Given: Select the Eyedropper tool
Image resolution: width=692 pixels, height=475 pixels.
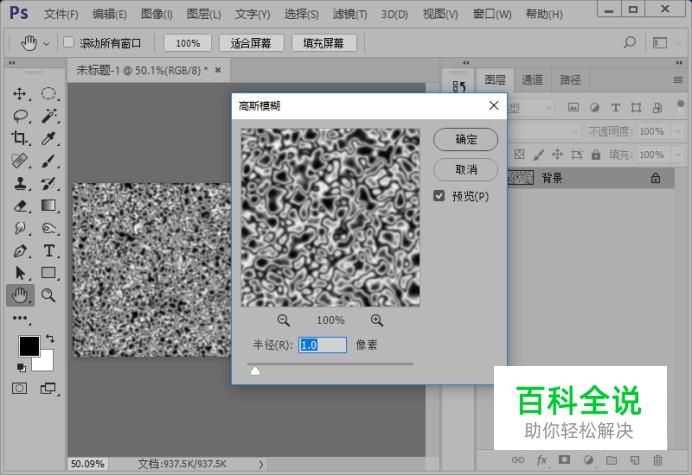Looking at the screenshot, I should click(x=48, y=138).
